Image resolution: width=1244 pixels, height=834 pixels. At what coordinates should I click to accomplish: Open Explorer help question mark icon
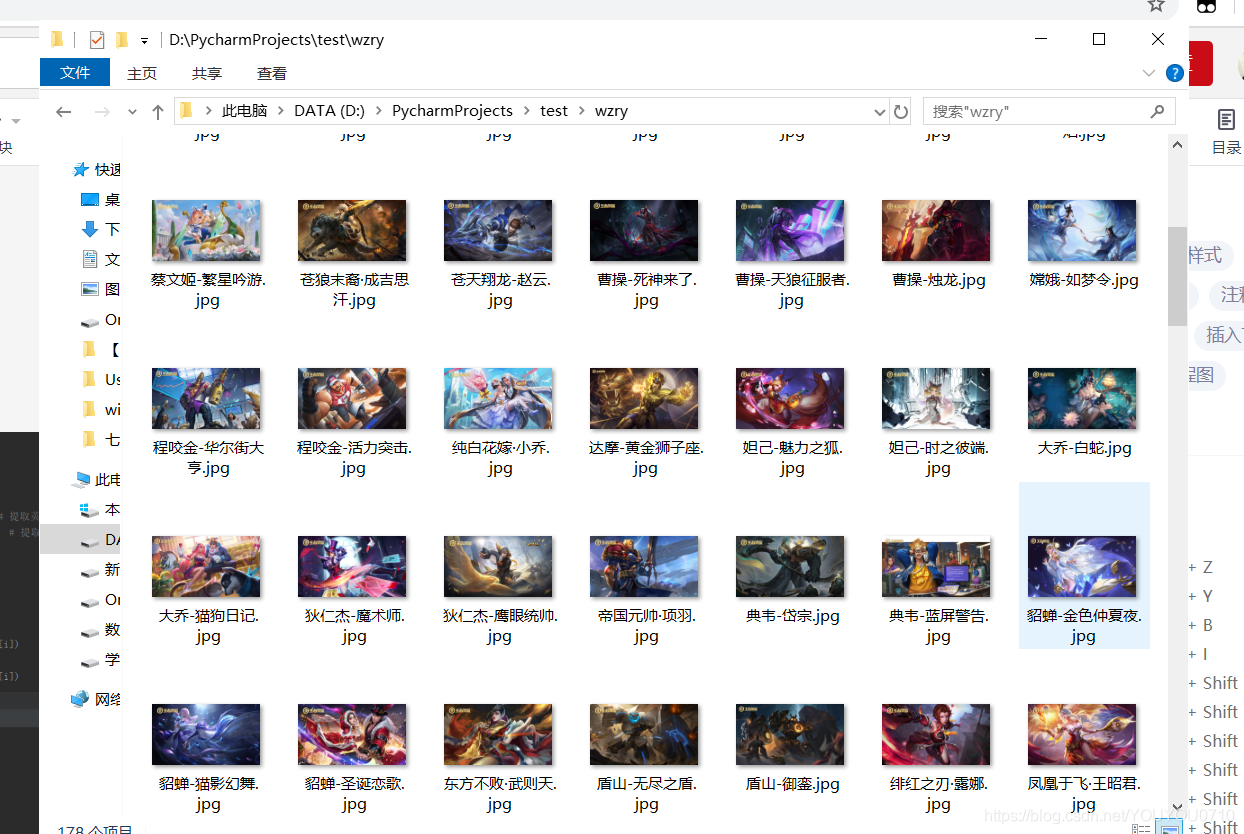(1175, 73)
